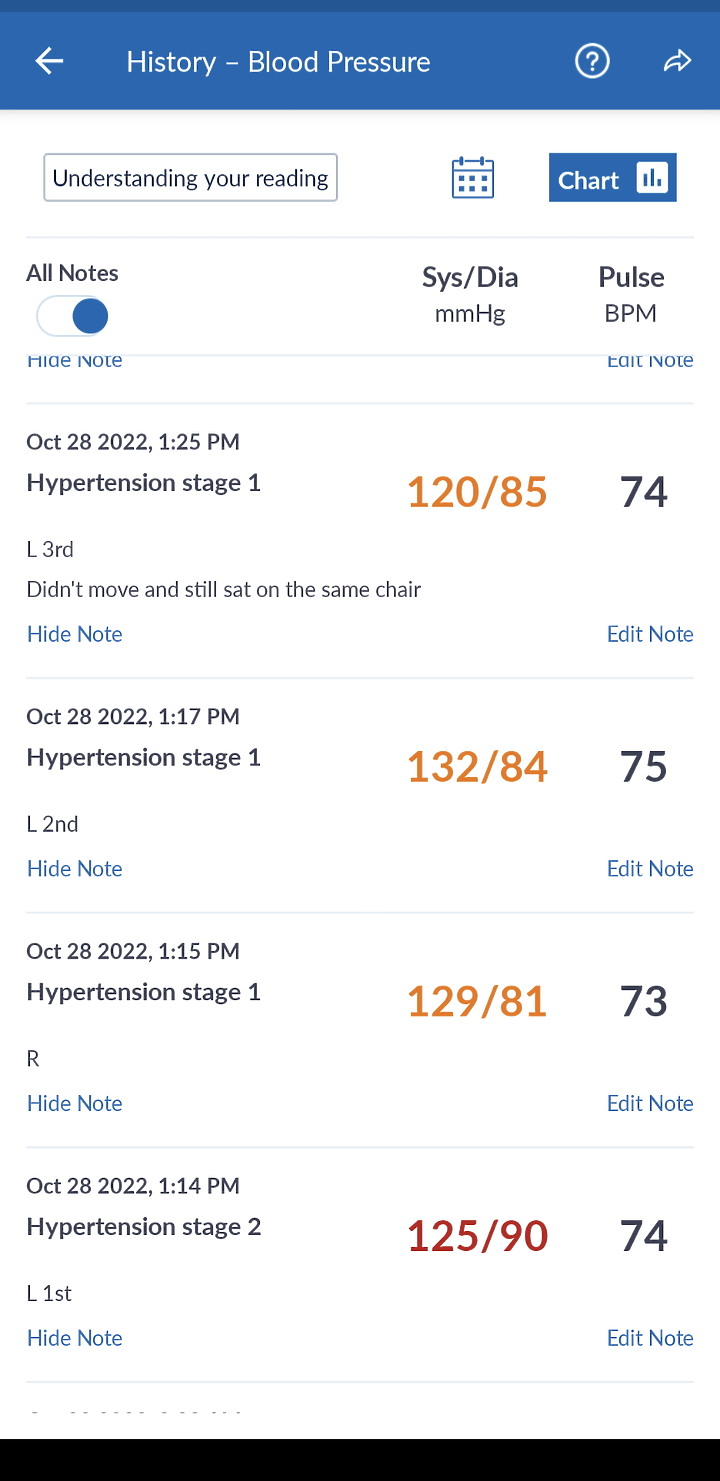Hide note for 1:15 PM reading
The image size is (720, 1481).
point(75,1104)
